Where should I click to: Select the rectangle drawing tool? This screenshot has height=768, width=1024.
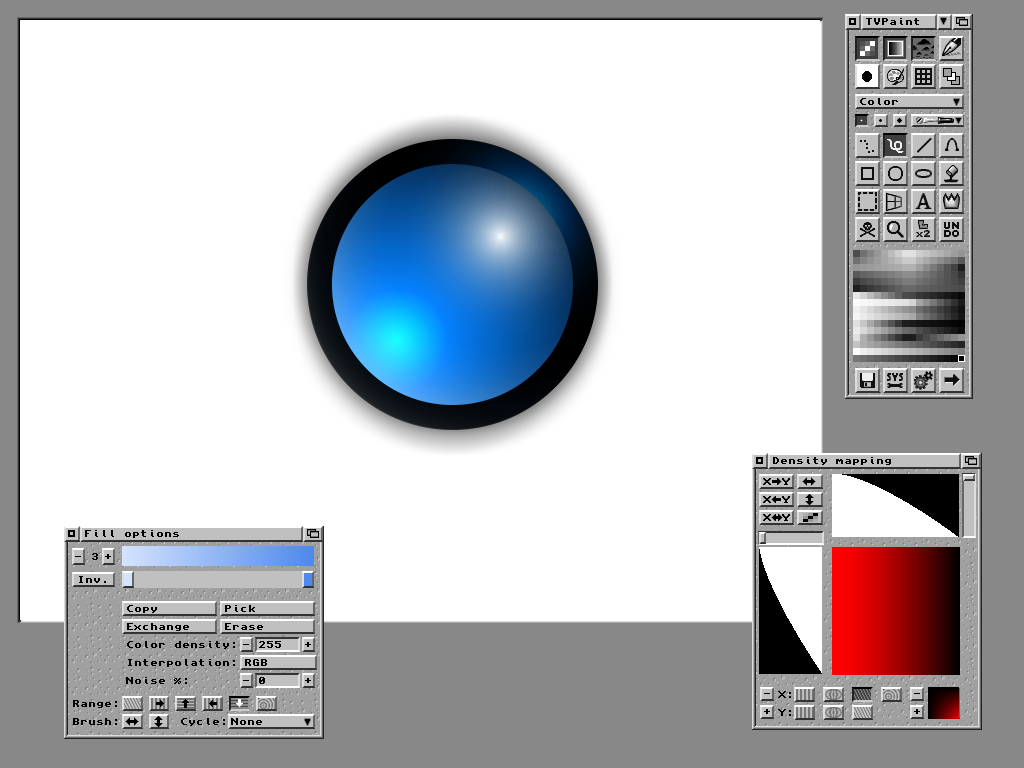pos(867,173)
